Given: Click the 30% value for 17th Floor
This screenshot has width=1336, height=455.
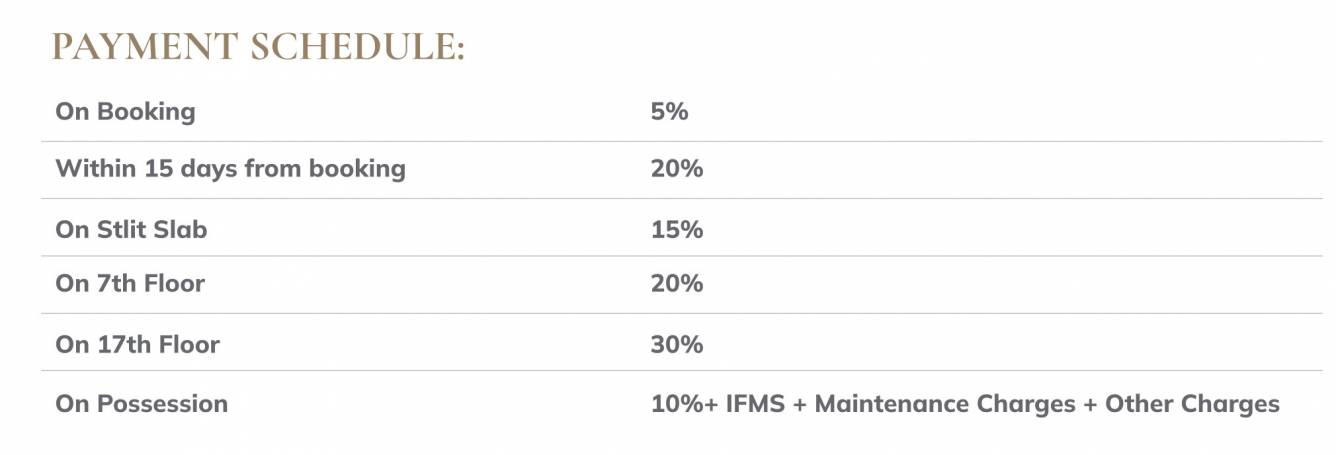Looking at the screenshot, I should (x=676, y=345).
